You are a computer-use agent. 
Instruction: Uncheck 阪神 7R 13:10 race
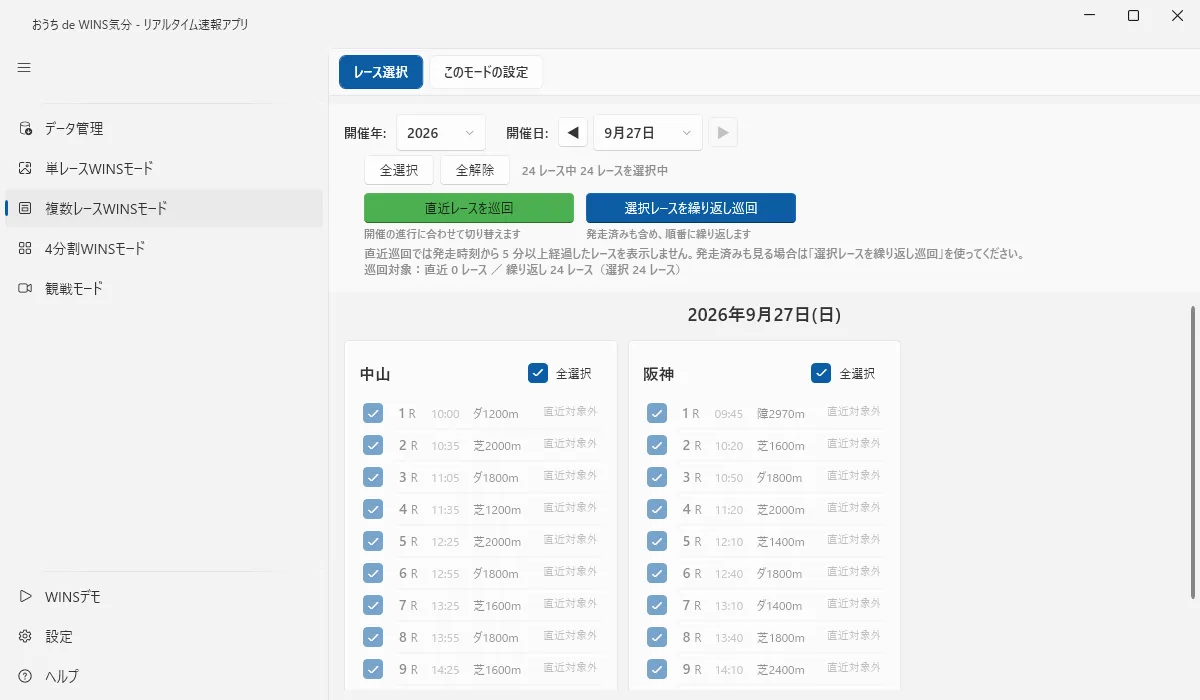click(657, 605)
